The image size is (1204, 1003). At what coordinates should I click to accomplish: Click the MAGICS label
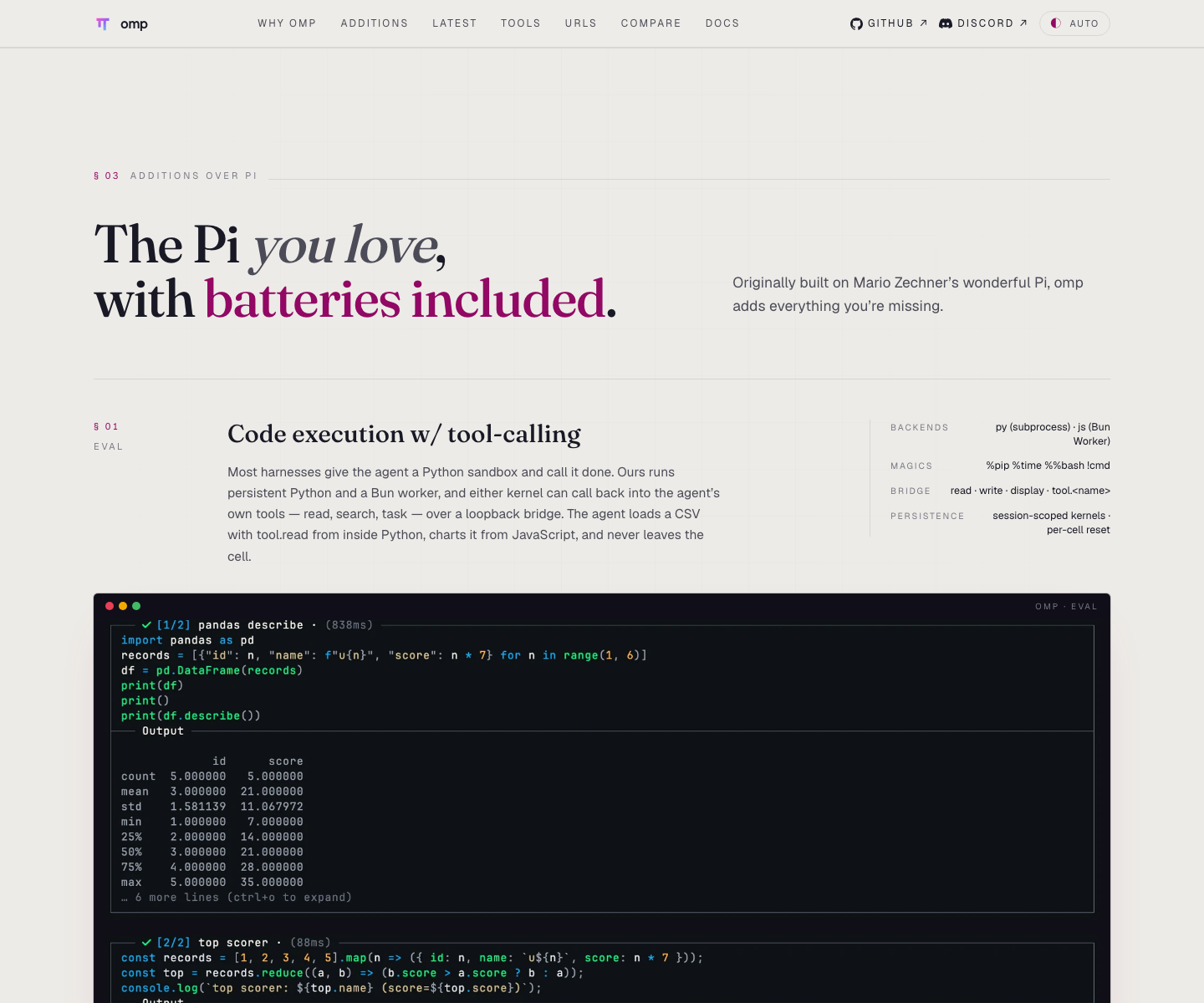[x=911, y=466]
